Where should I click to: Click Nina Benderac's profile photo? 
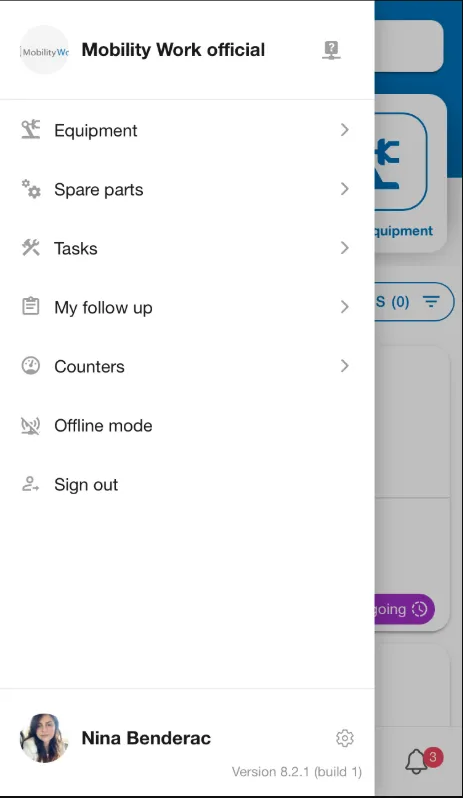click(x=44, y=738)
